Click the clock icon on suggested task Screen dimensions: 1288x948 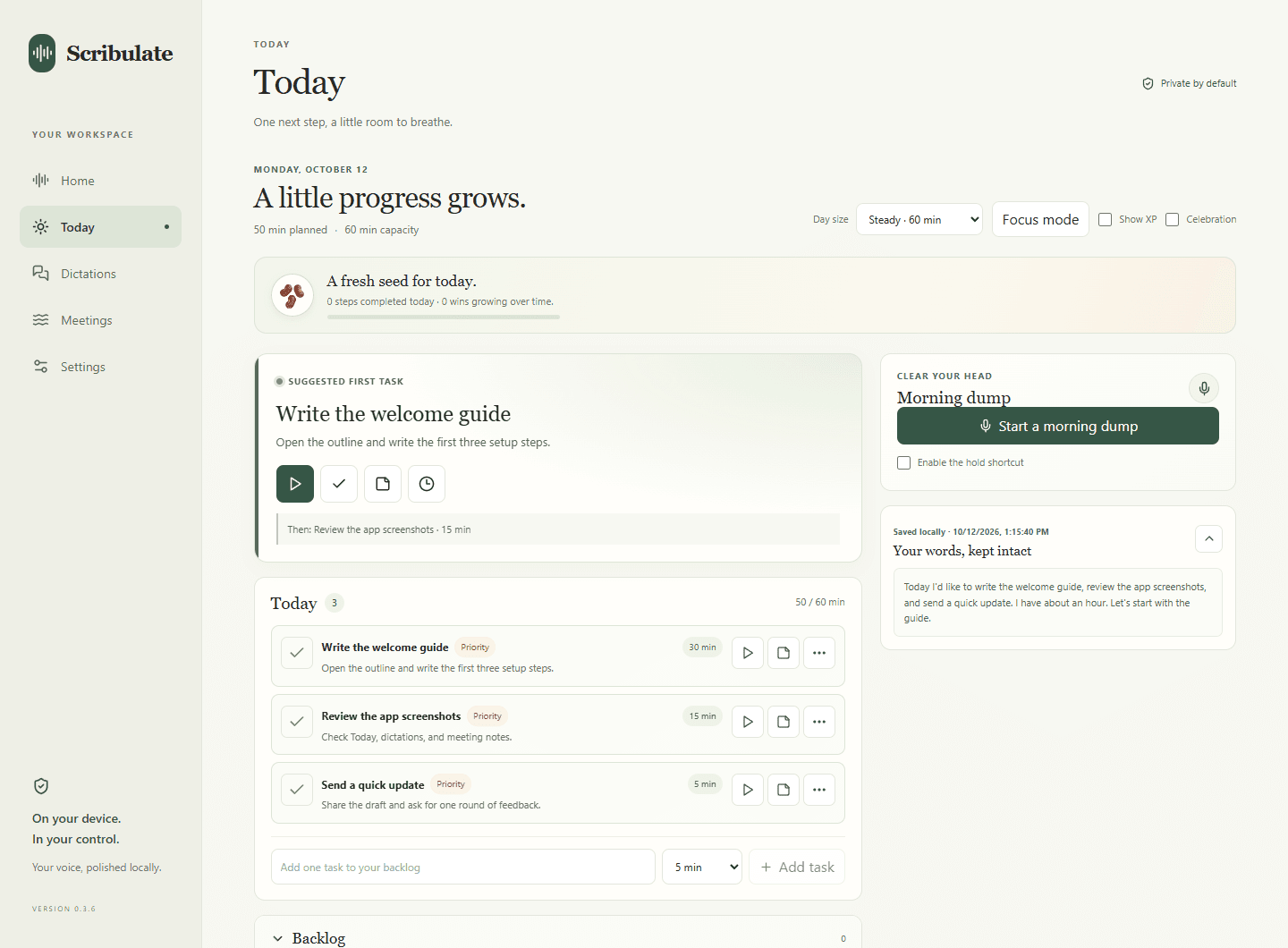pyautogui.click(x=427, y=484)
